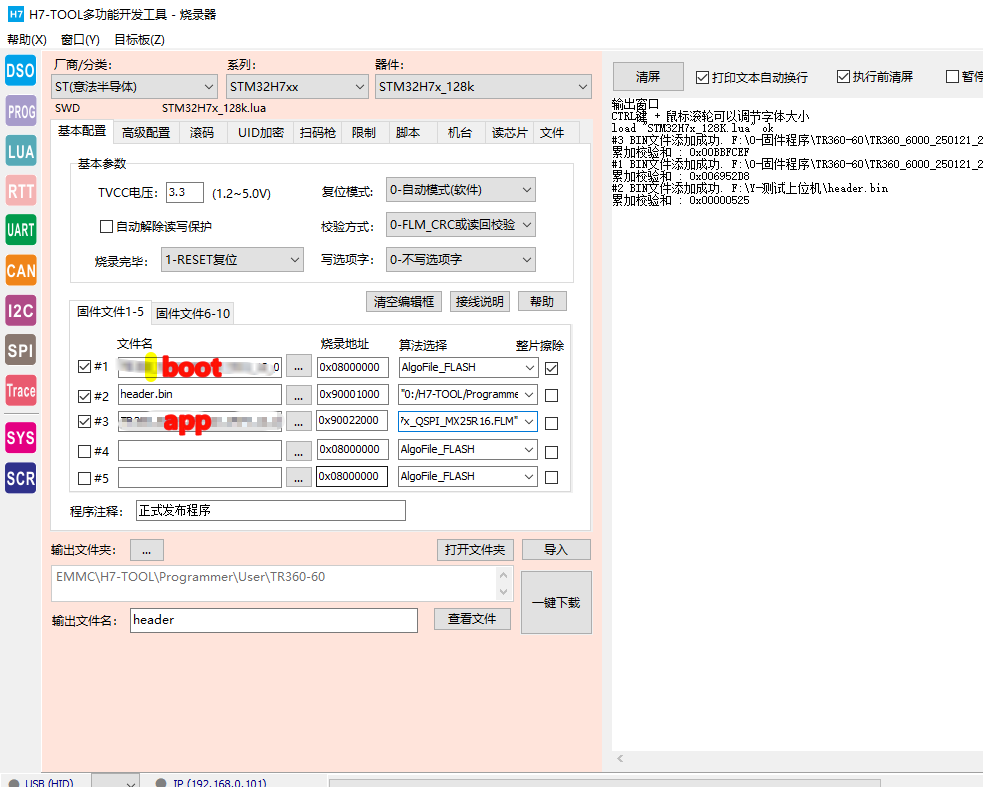Click the 一键下载 button

556,603
